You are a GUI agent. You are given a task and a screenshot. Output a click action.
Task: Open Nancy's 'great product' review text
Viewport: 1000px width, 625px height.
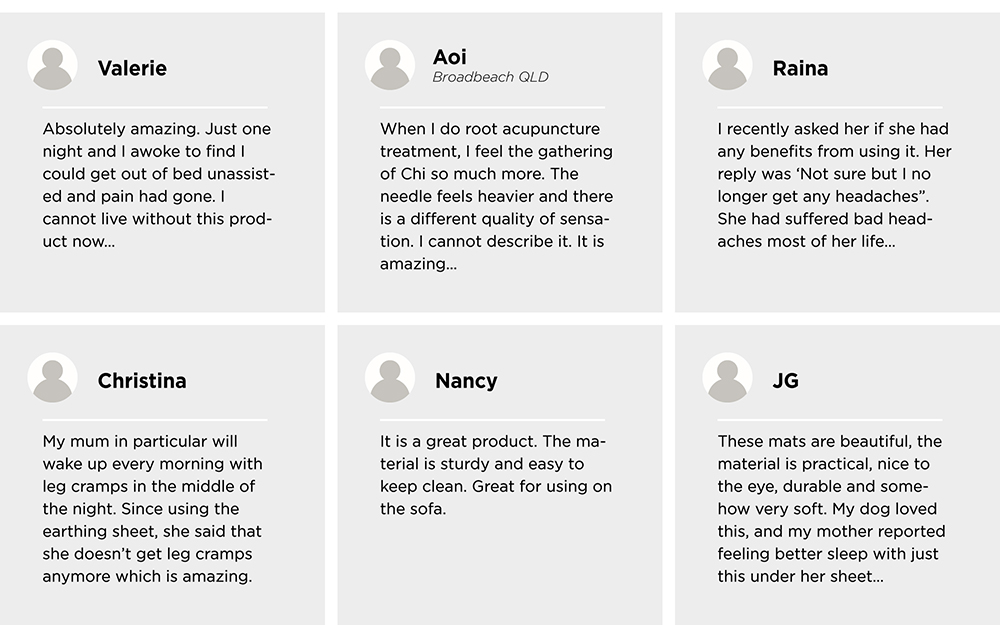496,475
